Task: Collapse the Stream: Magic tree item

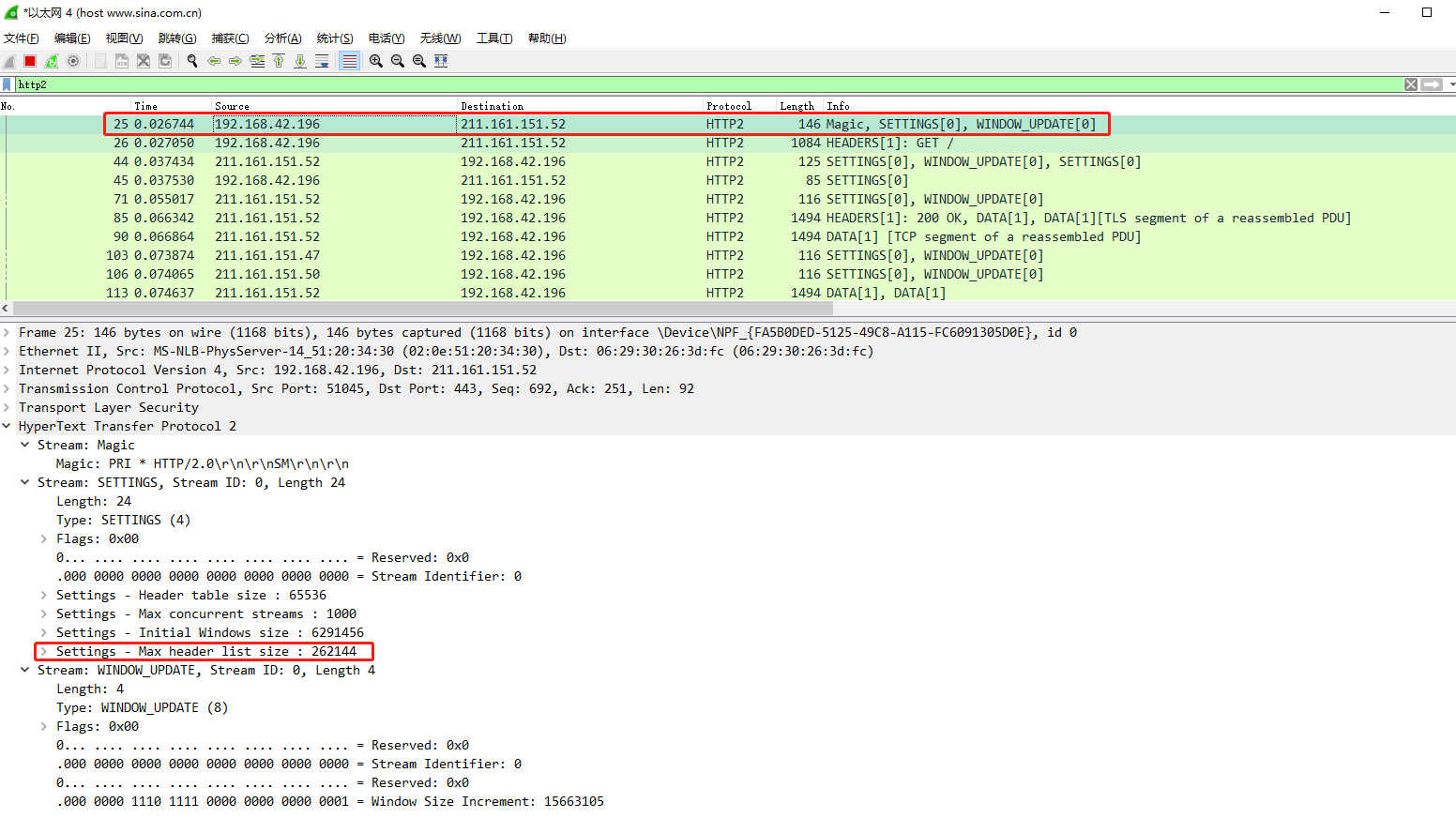Action: [24, 445]
